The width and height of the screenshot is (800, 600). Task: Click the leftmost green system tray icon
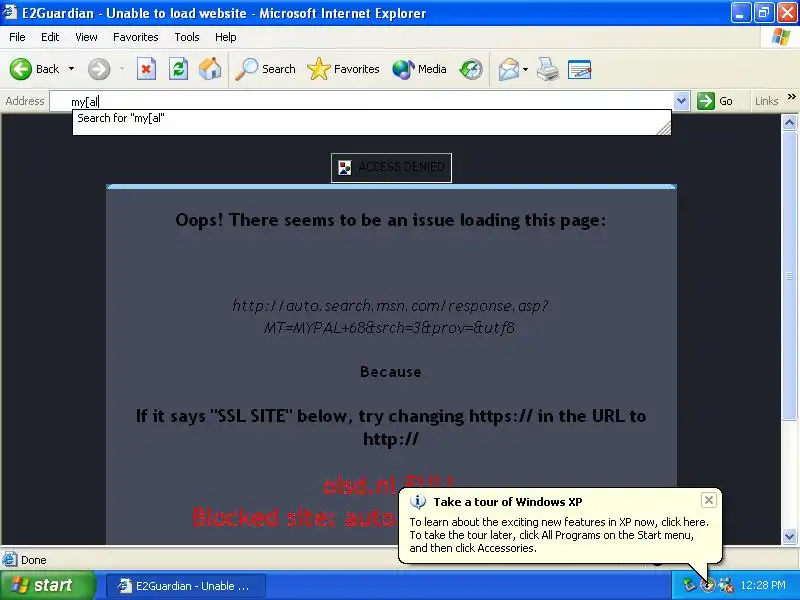pyautogui.click(x=689, y=585)
